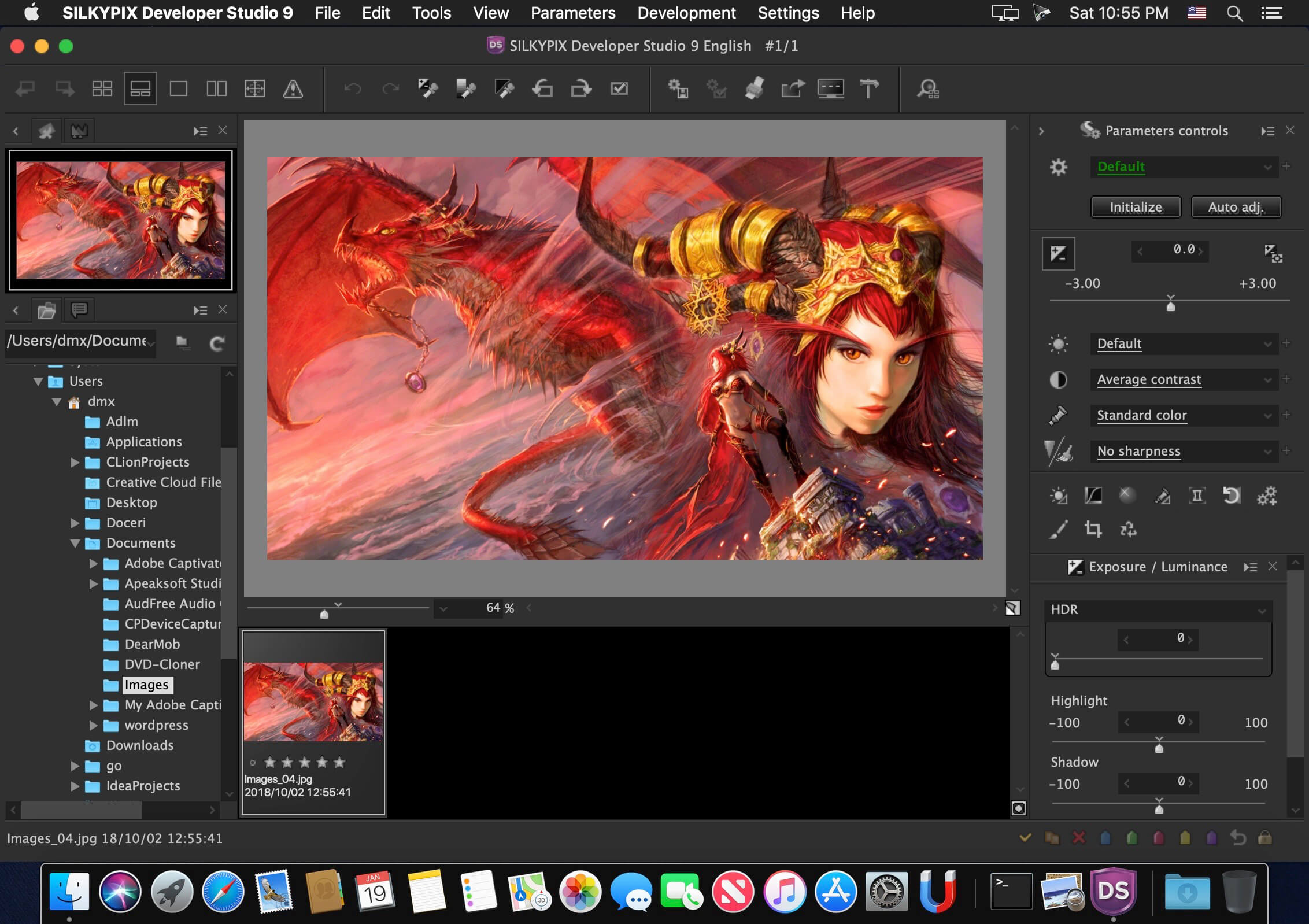Toggle the highlight warning triangle display
Image resolution: width=1309 pixels, height=924 pixels.
pyautogui.click(x=293, y=88)
